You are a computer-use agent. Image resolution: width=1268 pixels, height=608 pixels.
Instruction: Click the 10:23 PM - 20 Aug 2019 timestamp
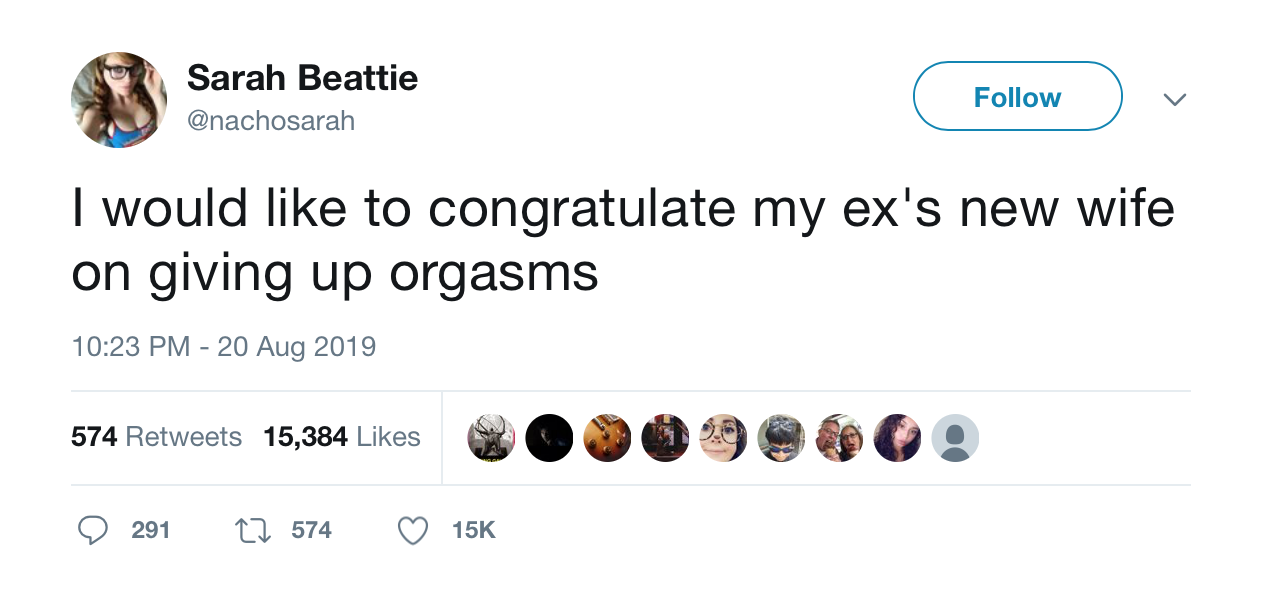click(x=224, y=347)
